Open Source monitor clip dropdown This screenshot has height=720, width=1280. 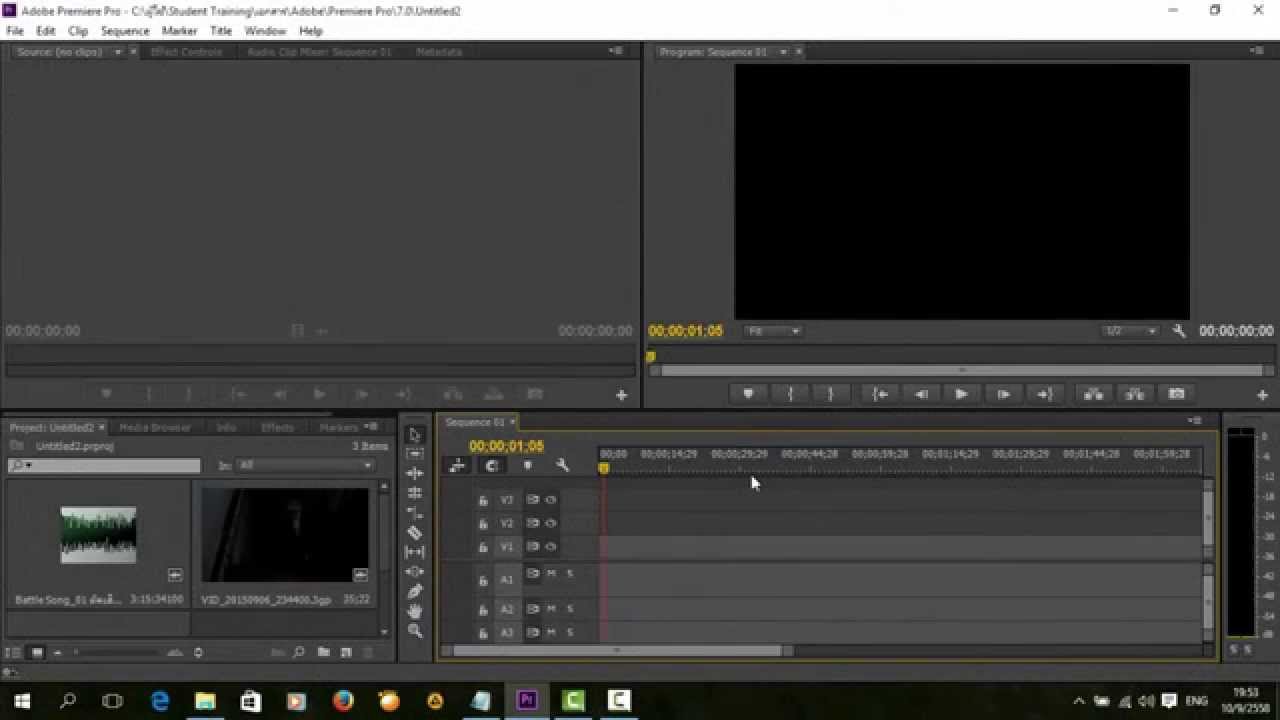click(x=118, y=51)
